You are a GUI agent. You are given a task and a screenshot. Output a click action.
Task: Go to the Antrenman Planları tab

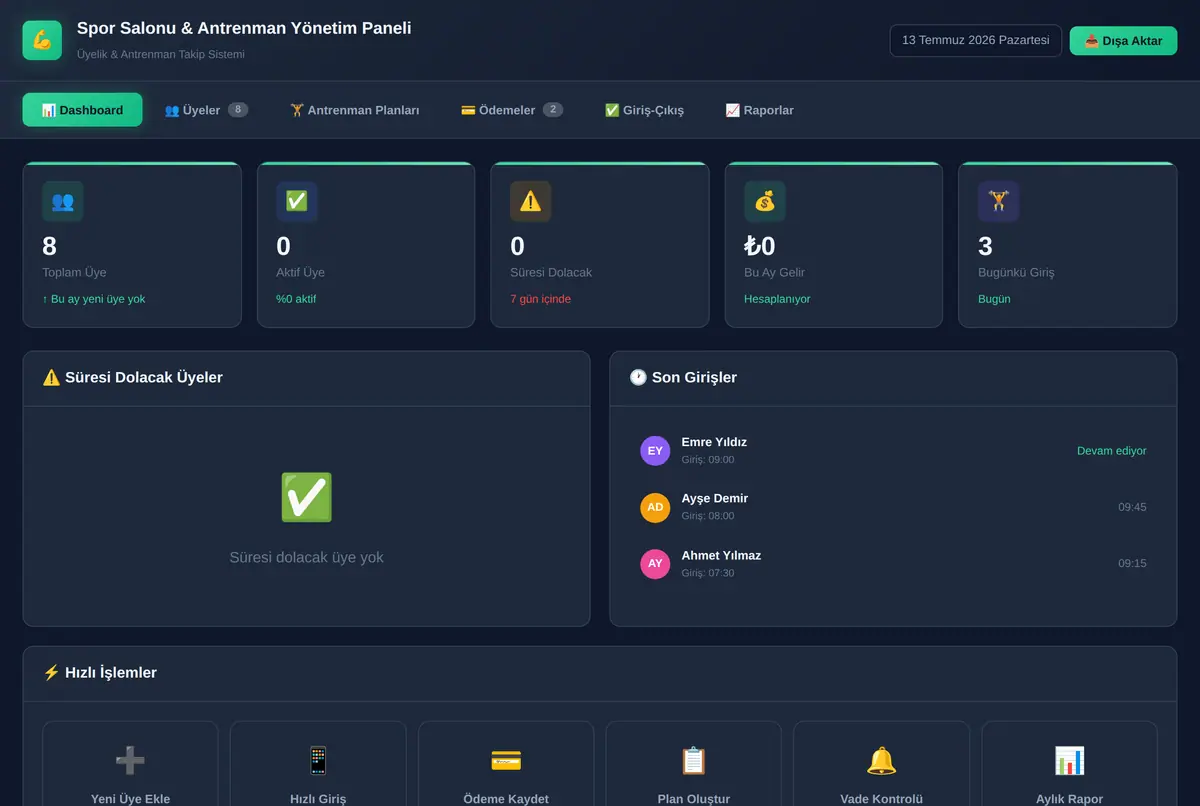point(355,110)
